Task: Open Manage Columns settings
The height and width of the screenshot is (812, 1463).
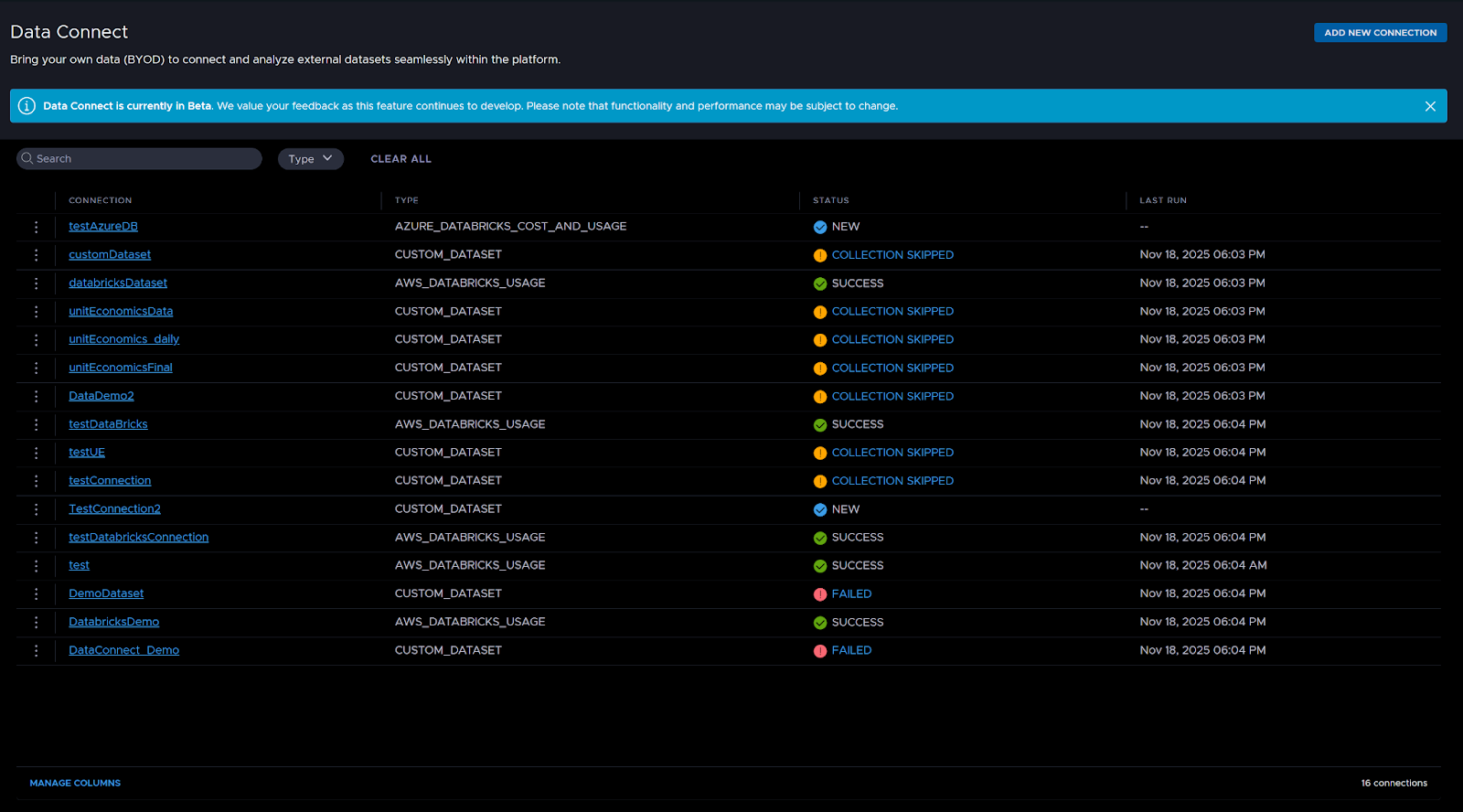Action: 75,783
